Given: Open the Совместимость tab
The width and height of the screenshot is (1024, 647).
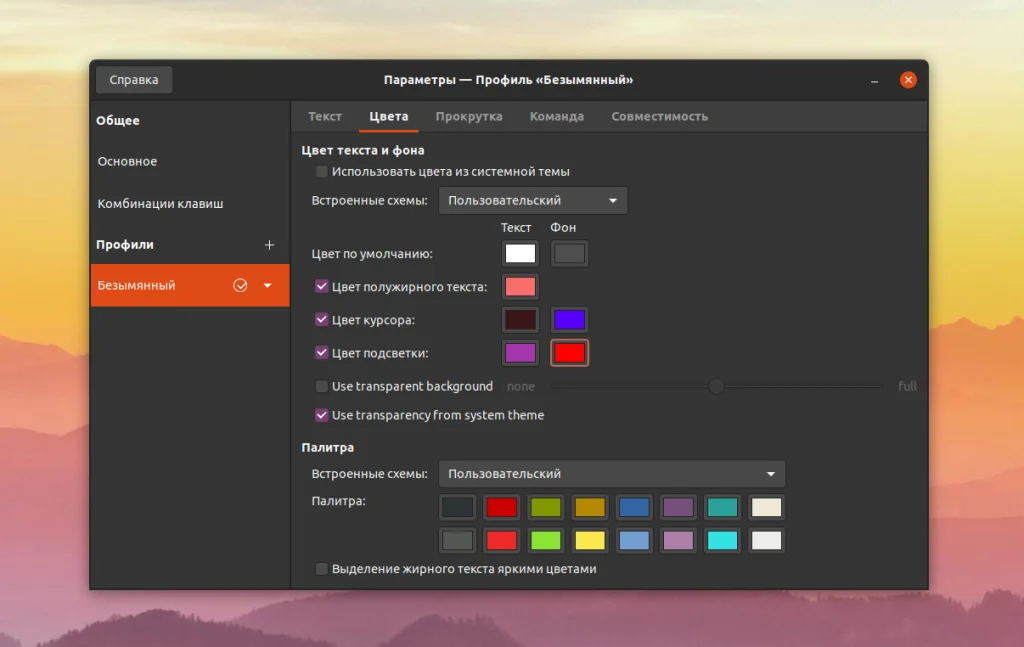Looking at the screenshot, I should point(660,116).
